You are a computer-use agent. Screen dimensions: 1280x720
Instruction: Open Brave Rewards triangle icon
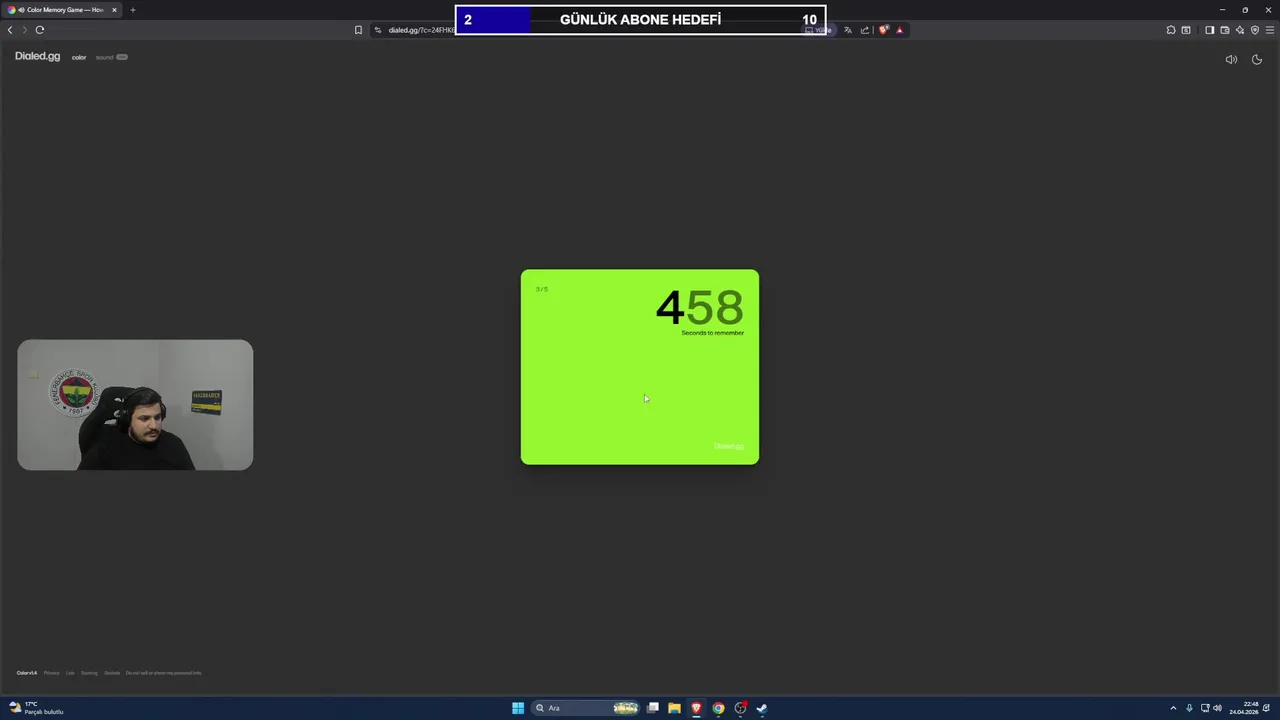(899, 30)
